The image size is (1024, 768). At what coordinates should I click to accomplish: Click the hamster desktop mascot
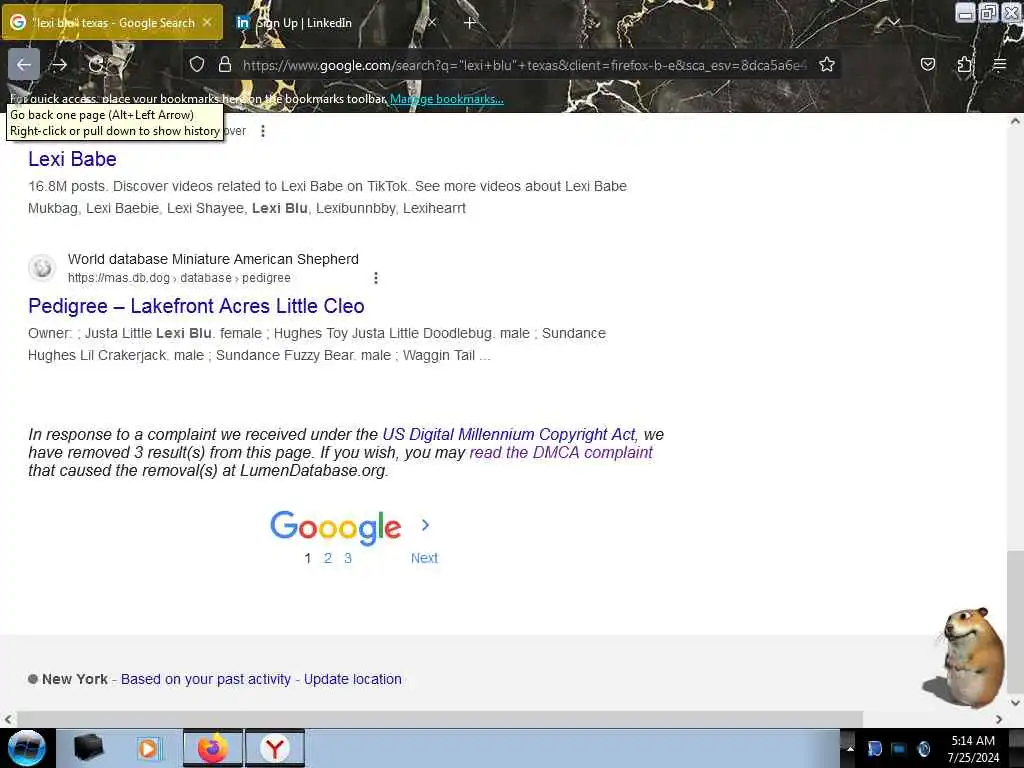click(965, 658)
